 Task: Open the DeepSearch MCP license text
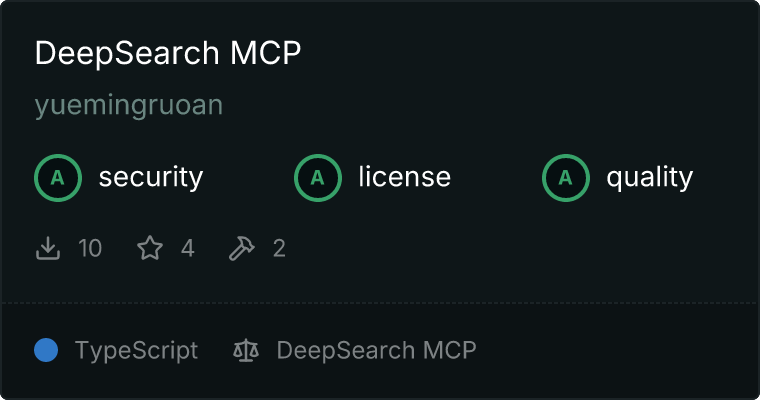tap(377, 350)
